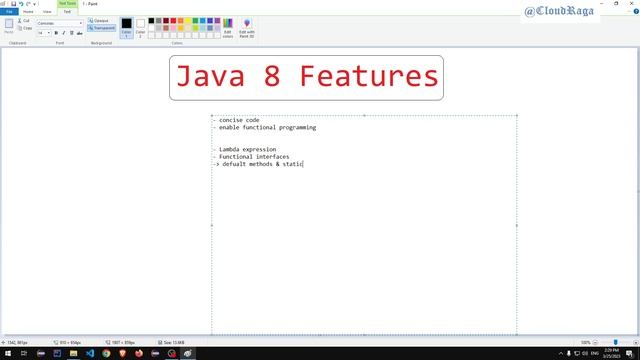
Task: Select Color 1 foreground box
Action: [127, 28]
